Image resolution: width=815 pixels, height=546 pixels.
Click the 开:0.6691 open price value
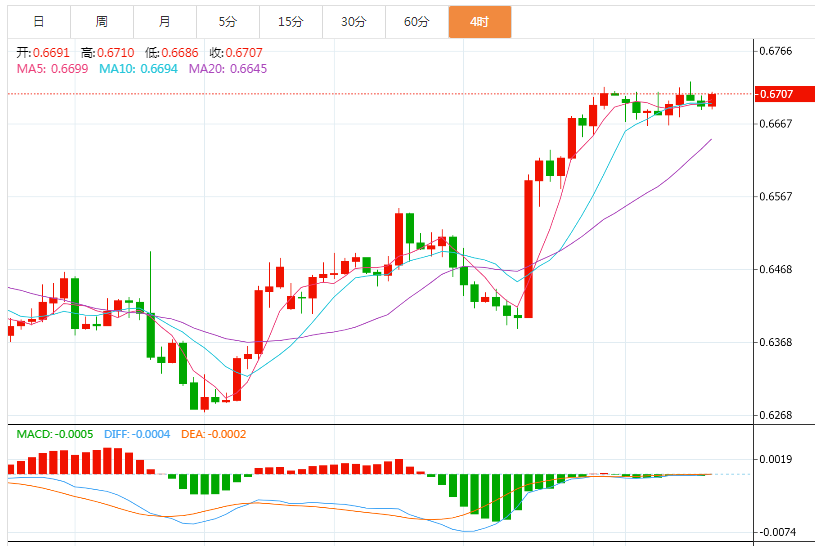43,53
